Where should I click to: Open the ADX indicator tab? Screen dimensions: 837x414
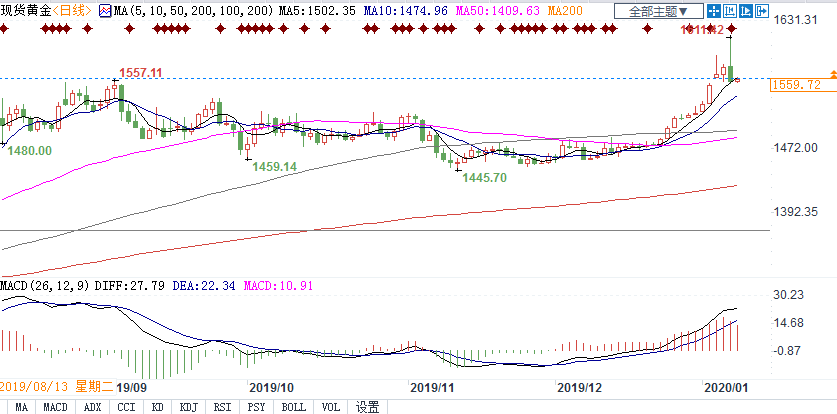[92, 407]
